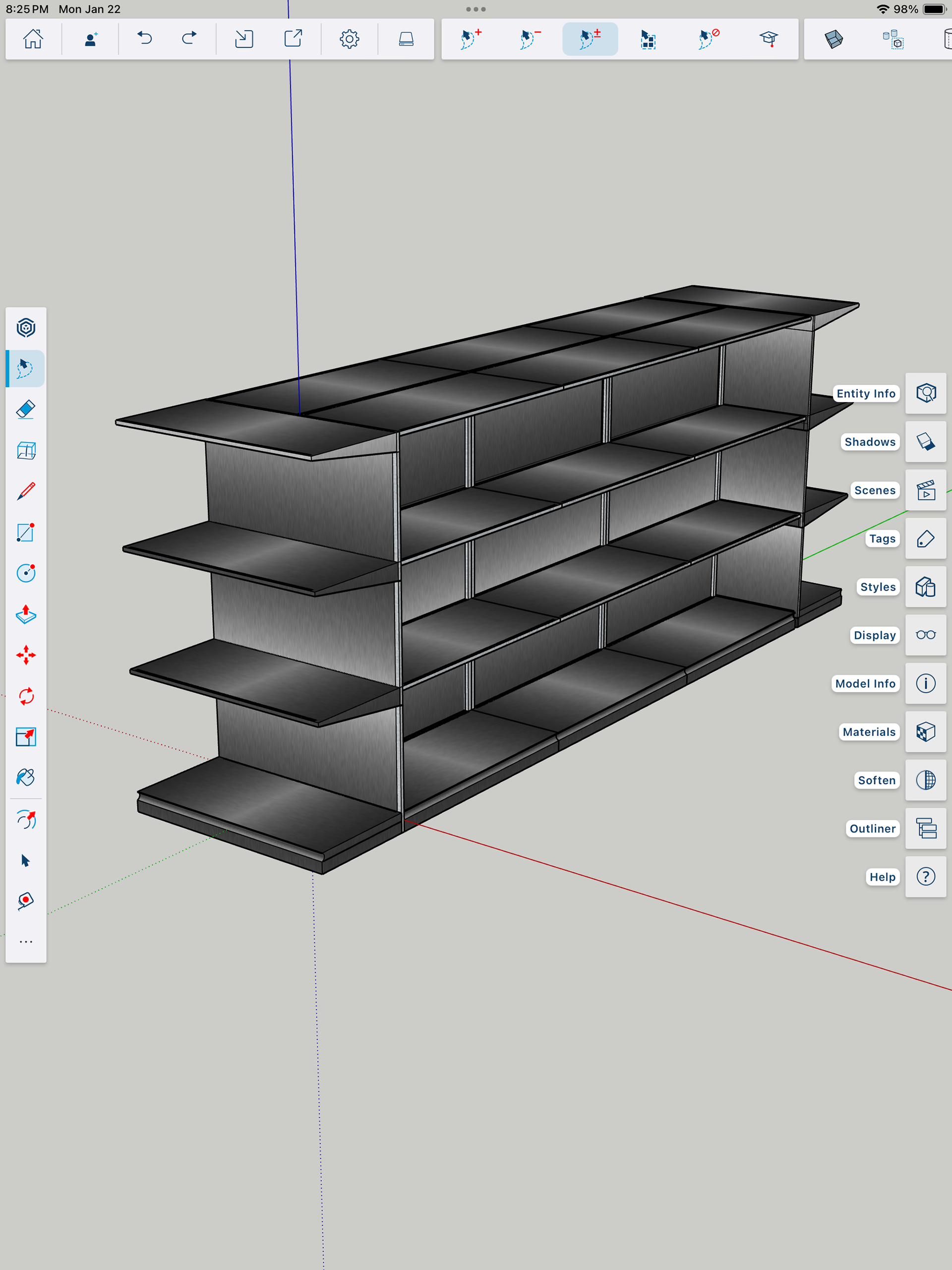Viewport: 952px width, 1270px height.
Task: Enable the add-to-selection modifier
Action: [x=471, y=39]
